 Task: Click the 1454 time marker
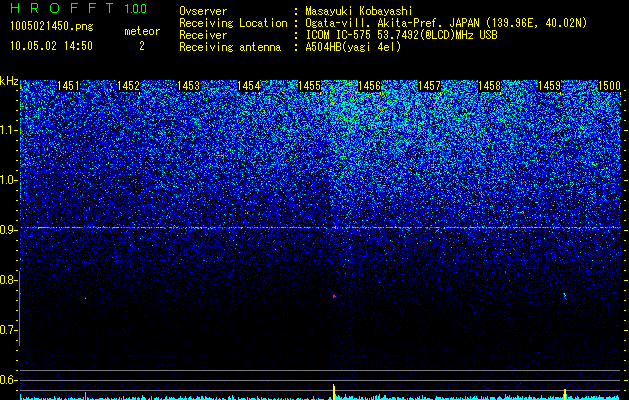[x=249, y=86]
